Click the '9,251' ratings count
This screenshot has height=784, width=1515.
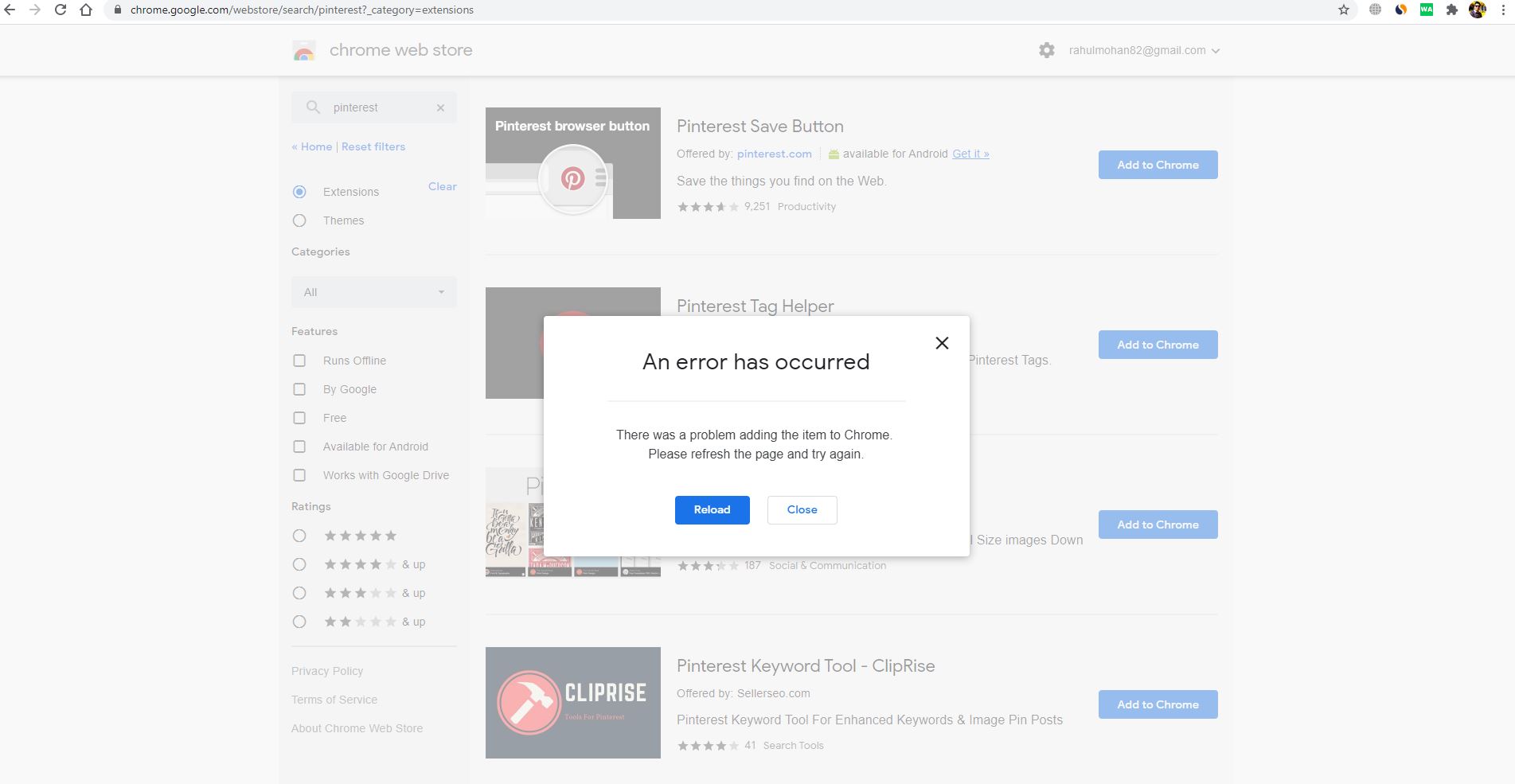pyautogui.click(x=757, y=207)
